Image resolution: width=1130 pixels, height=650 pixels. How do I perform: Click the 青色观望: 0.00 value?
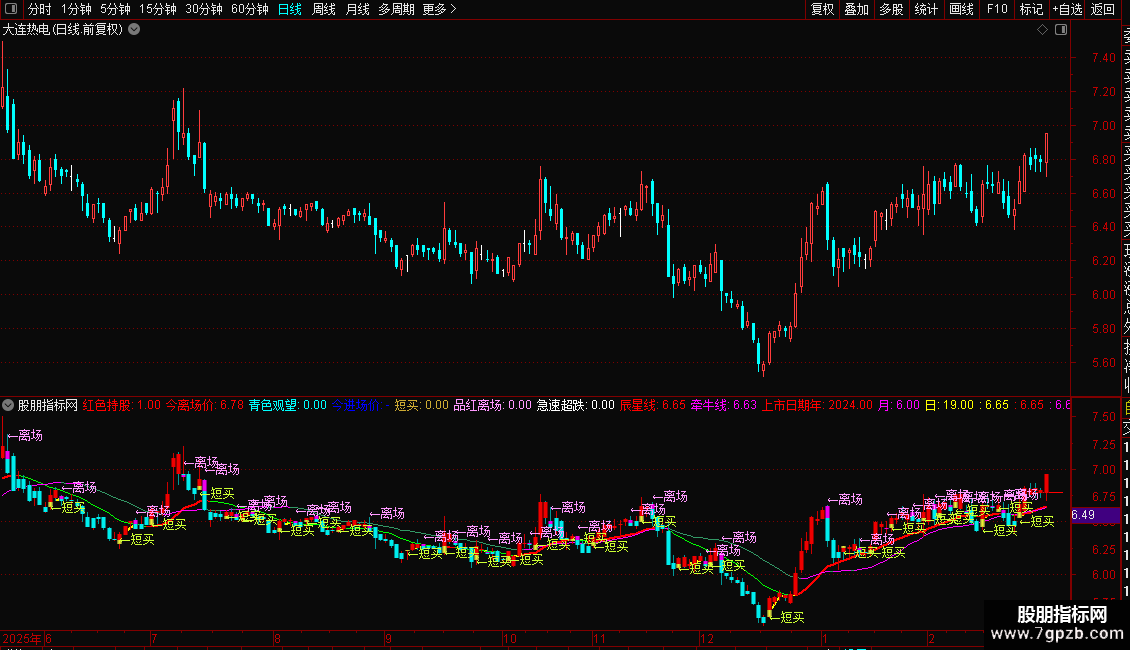(x=288, y=405)
